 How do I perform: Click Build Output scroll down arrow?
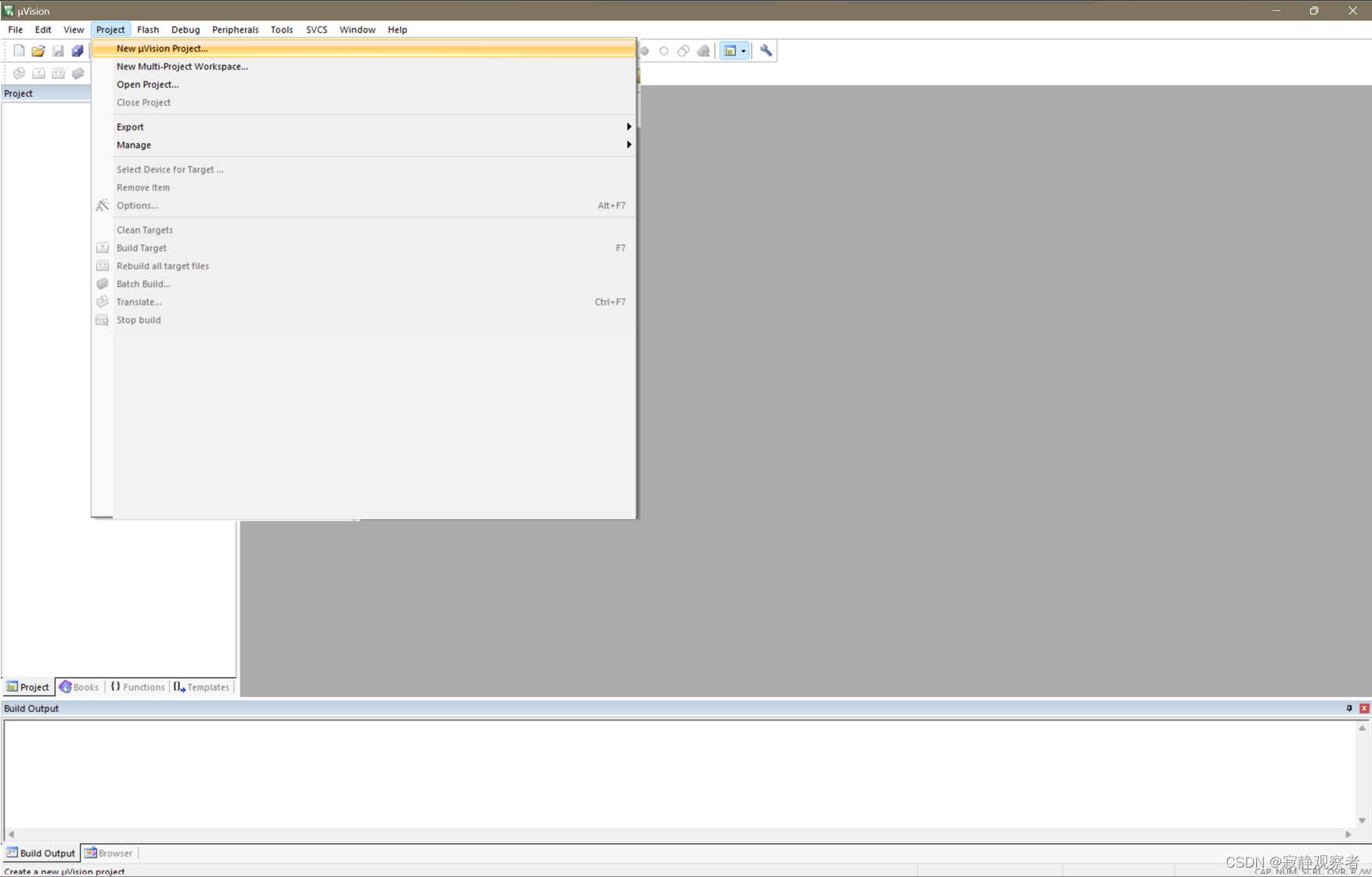coord(1362,821)
